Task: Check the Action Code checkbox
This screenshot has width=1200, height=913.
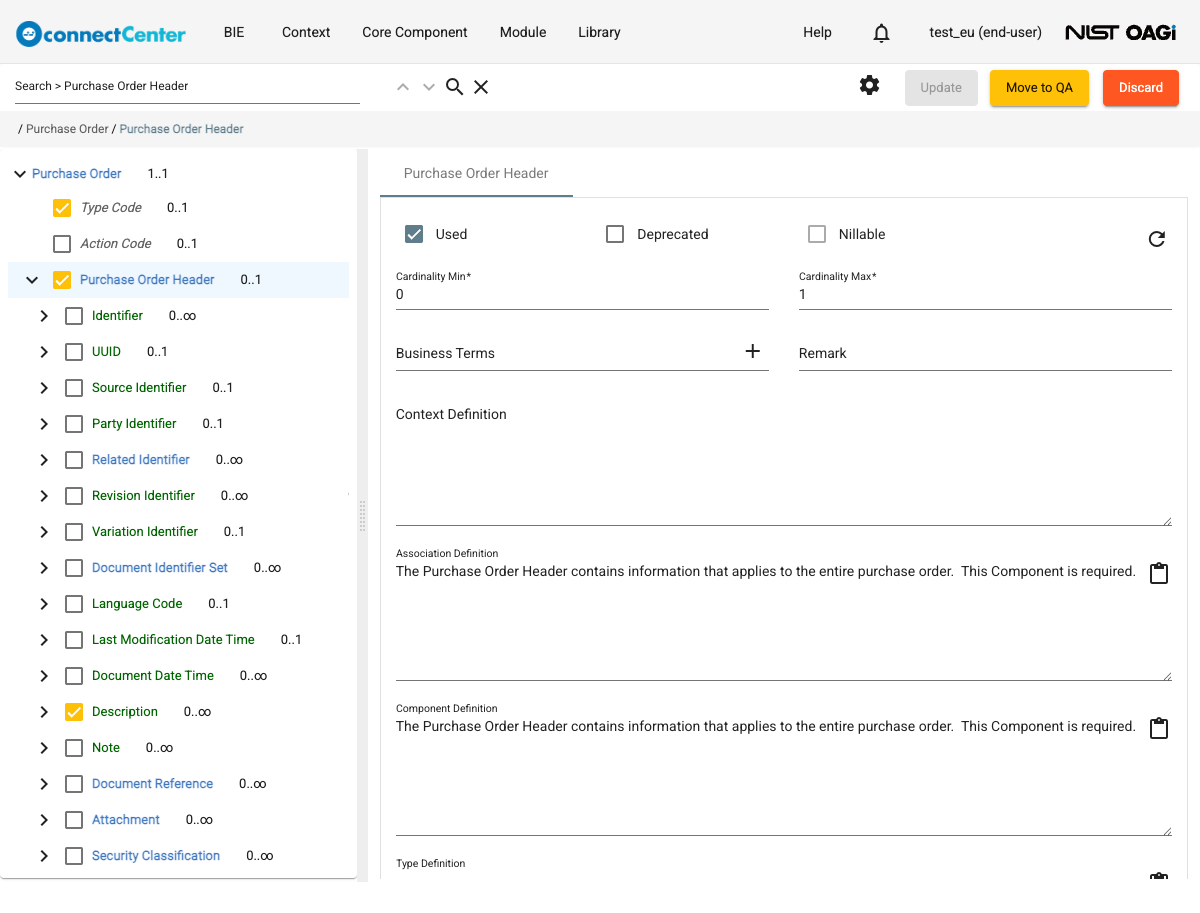Action: click(62, 244)
